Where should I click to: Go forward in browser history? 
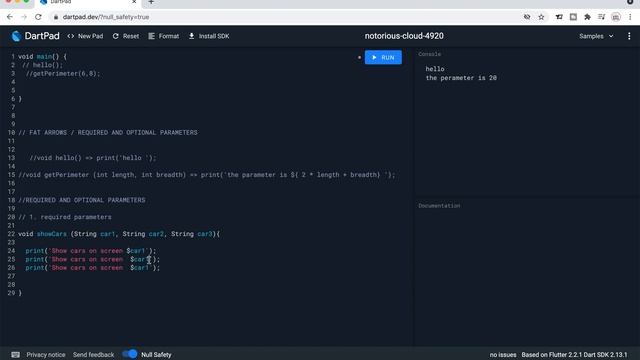[x=24, y=17]
